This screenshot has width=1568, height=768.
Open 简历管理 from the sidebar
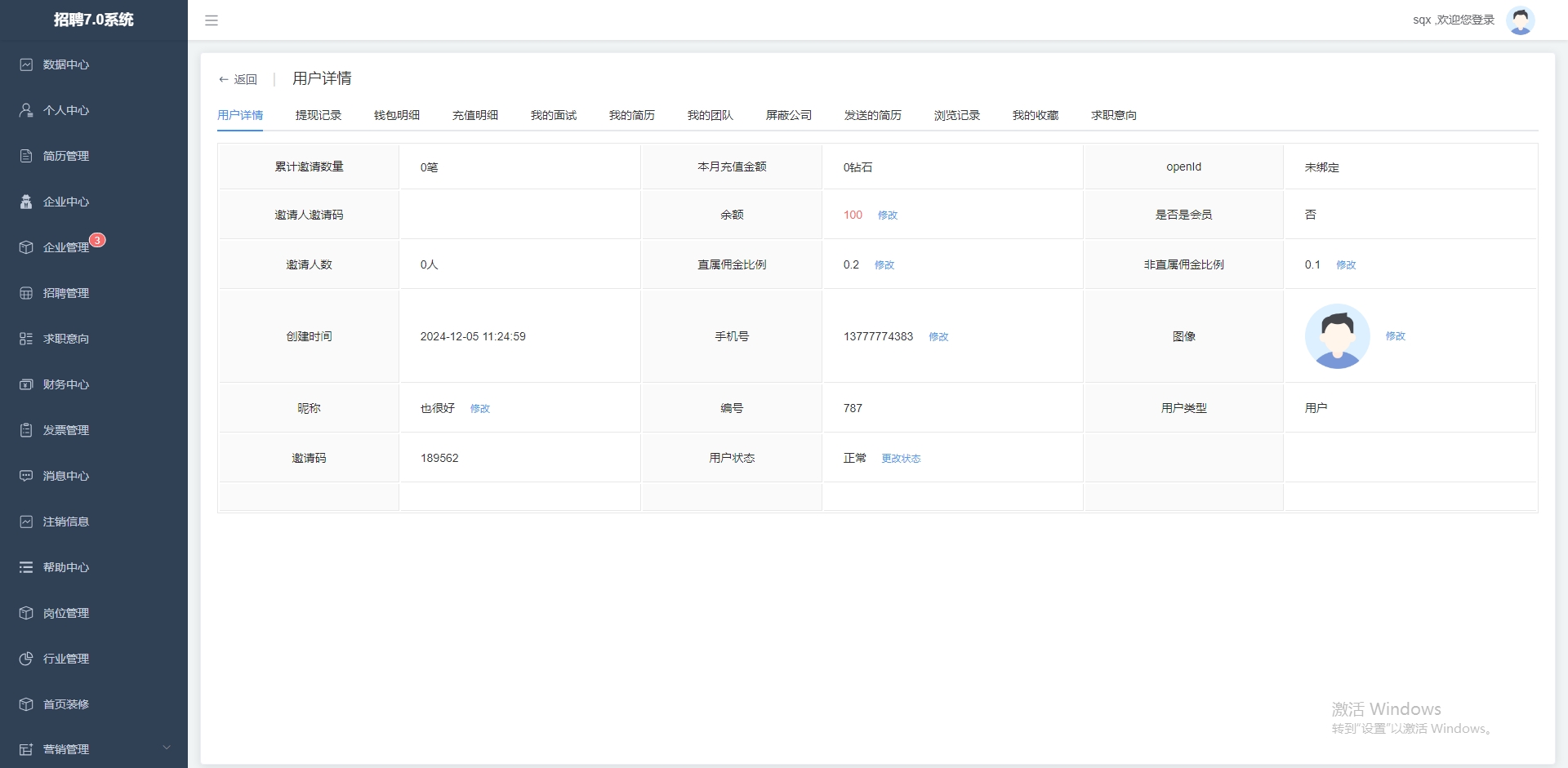click(27, 156)
